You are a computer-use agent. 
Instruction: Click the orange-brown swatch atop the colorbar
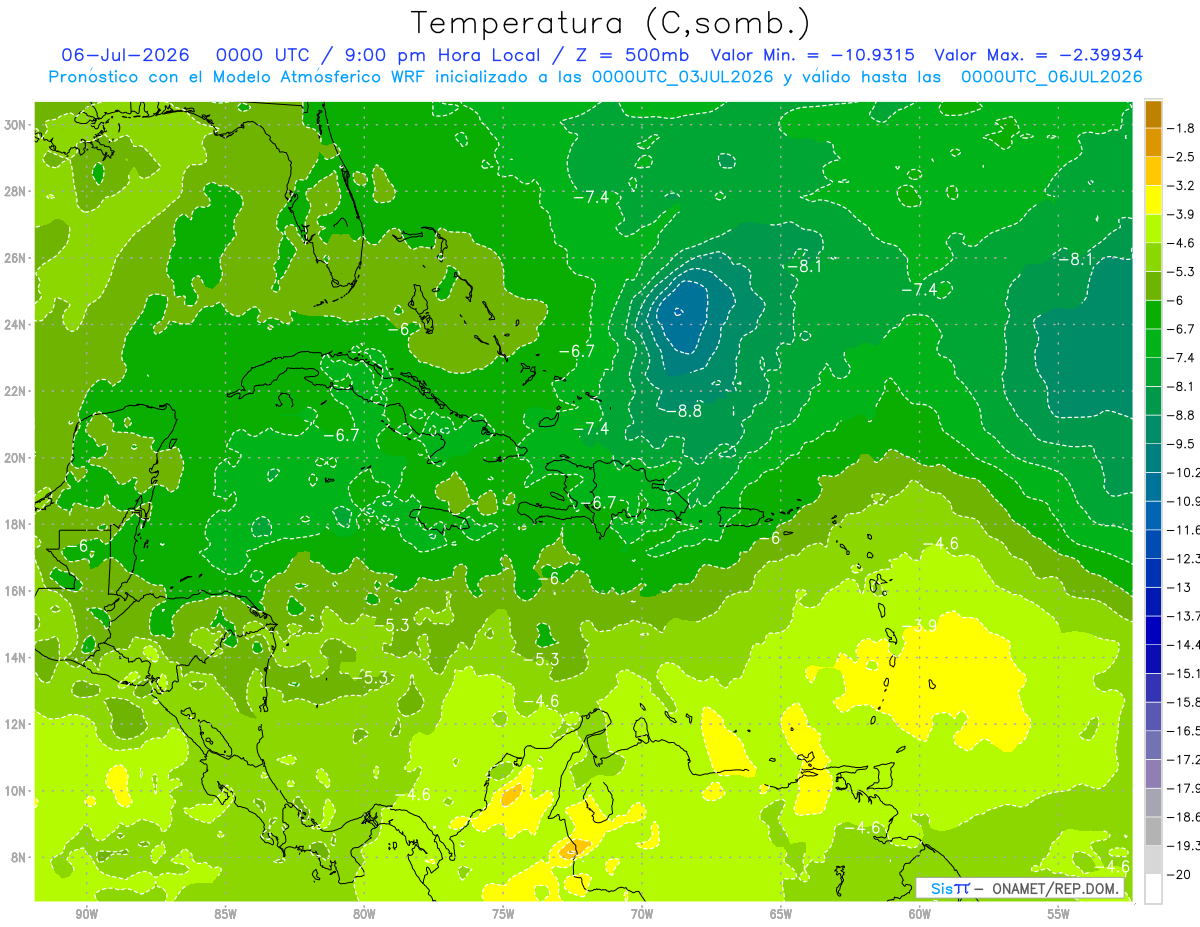[1153, 114]
